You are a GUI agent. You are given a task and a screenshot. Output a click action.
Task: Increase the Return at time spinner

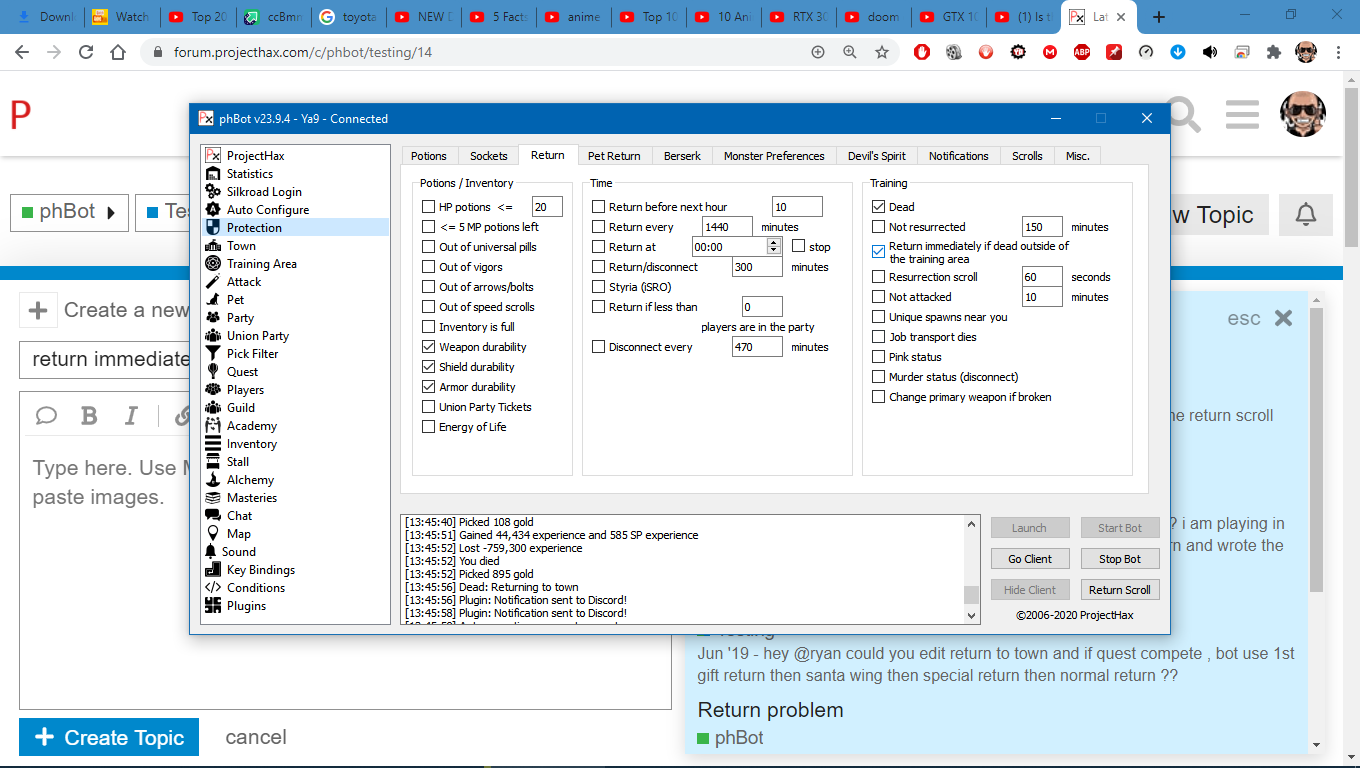pos(773,243)
